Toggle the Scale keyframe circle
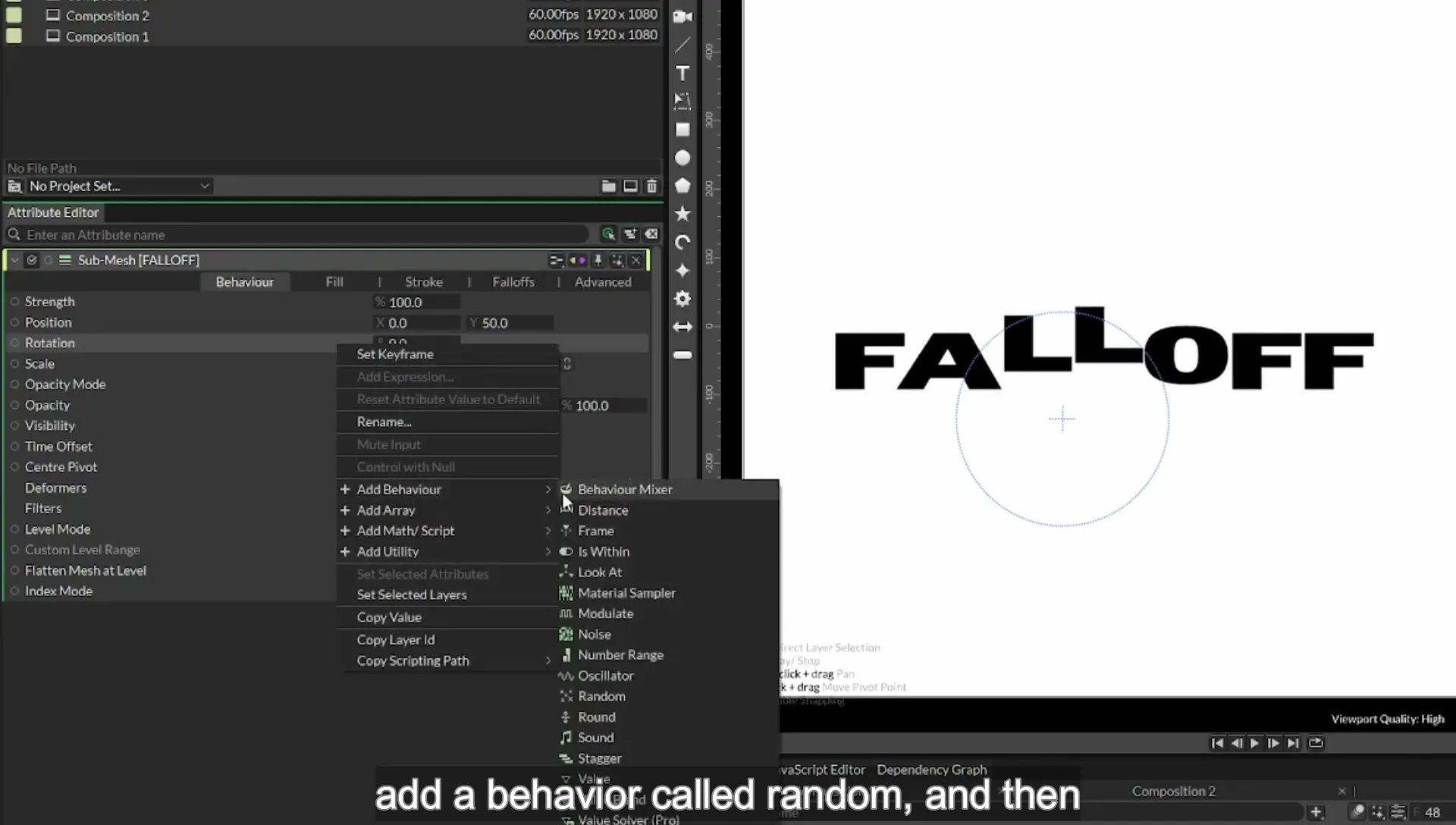The image size is (1456, 825). [14, 364]
